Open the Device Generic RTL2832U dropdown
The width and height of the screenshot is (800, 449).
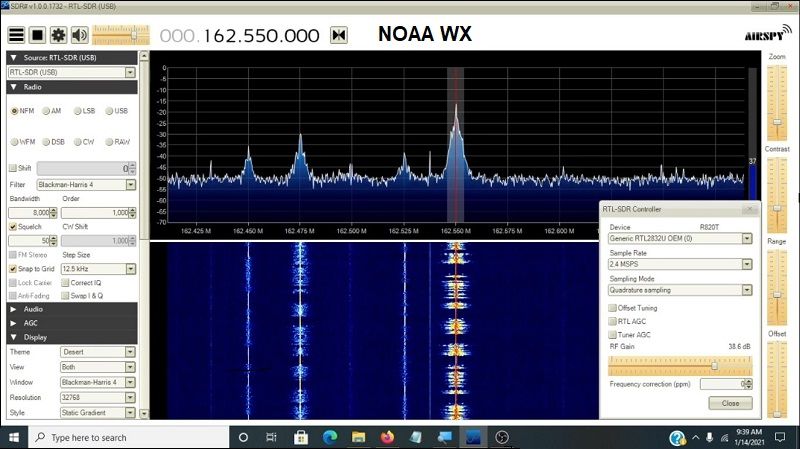[747, 238]
